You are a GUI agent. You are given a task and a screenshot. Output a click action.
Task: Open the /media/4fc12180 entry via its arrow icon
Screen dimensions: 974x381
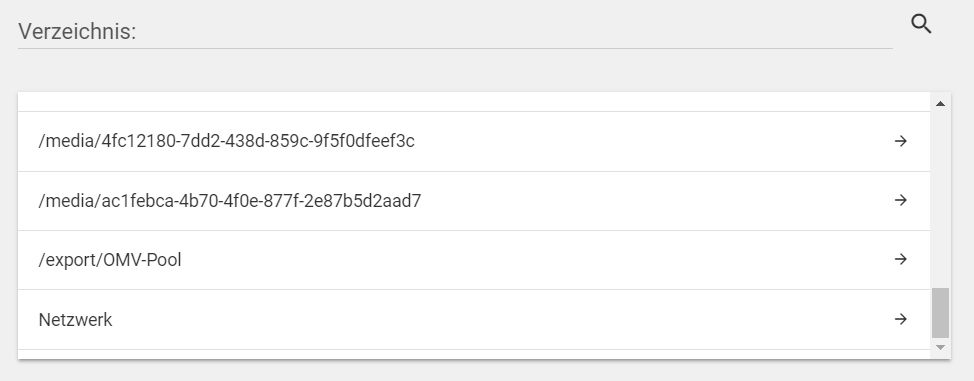(x=901, y=141)
